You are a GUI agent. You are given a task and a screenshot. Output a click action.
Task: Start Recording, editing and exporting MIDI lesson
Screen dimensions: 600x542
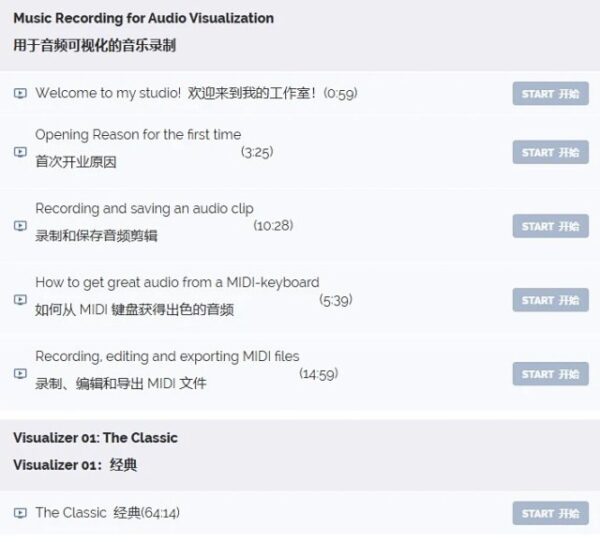550,374
